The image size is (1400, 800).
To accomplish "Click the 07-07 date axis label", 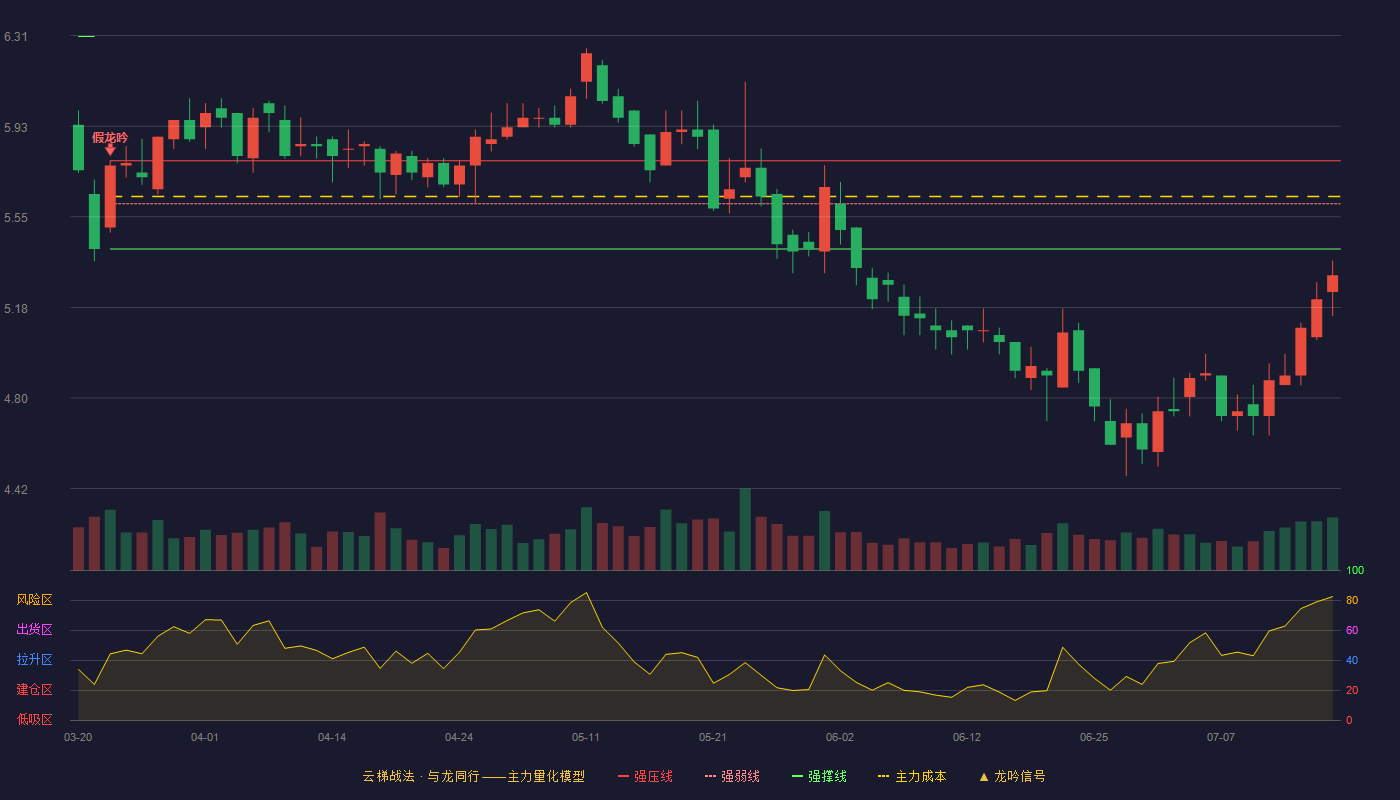I will click(1221, 737).
